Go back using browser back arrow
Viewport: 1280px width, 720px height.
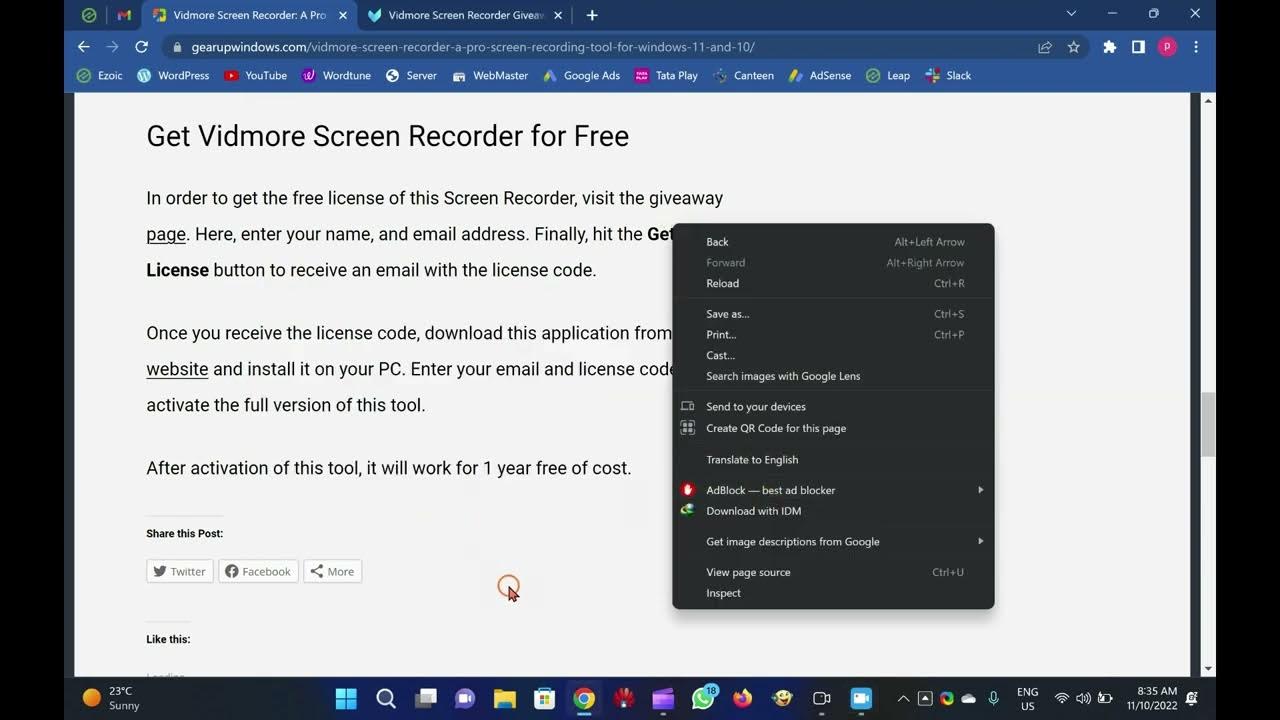coord(84,47)
